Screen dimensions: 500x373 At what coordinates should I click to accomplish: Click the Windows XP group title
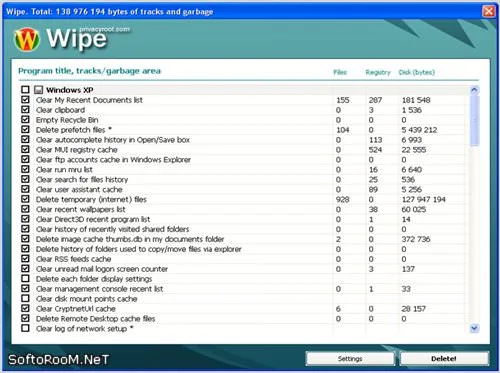click(x=70, y=90)
